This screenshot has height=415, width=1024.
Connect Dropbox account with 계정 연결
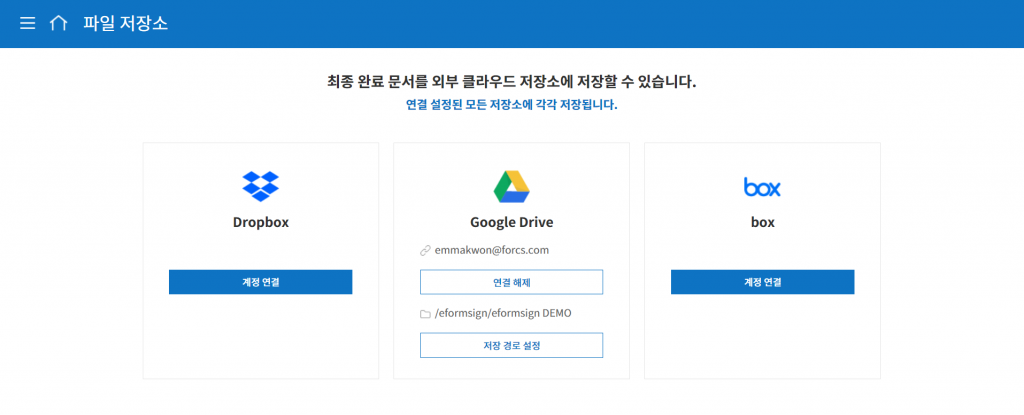click(x=261, y=282)
